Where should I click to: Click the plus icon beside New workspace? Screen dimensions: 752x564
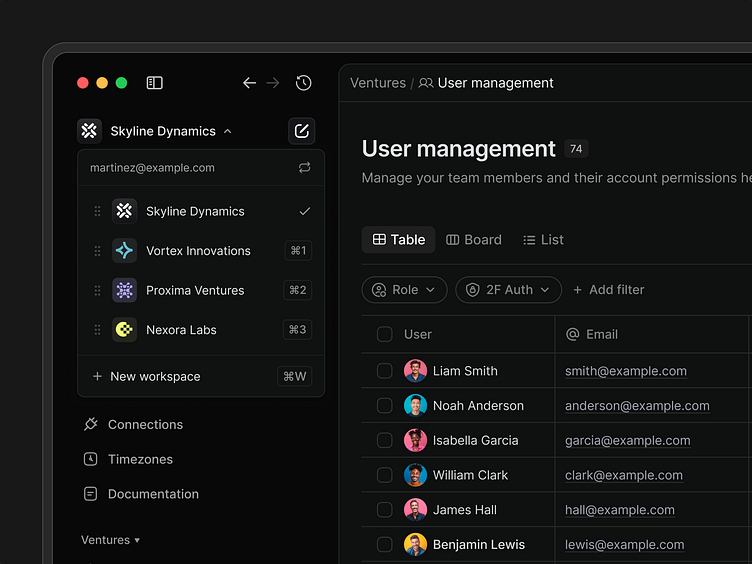[x=97, y=376]
